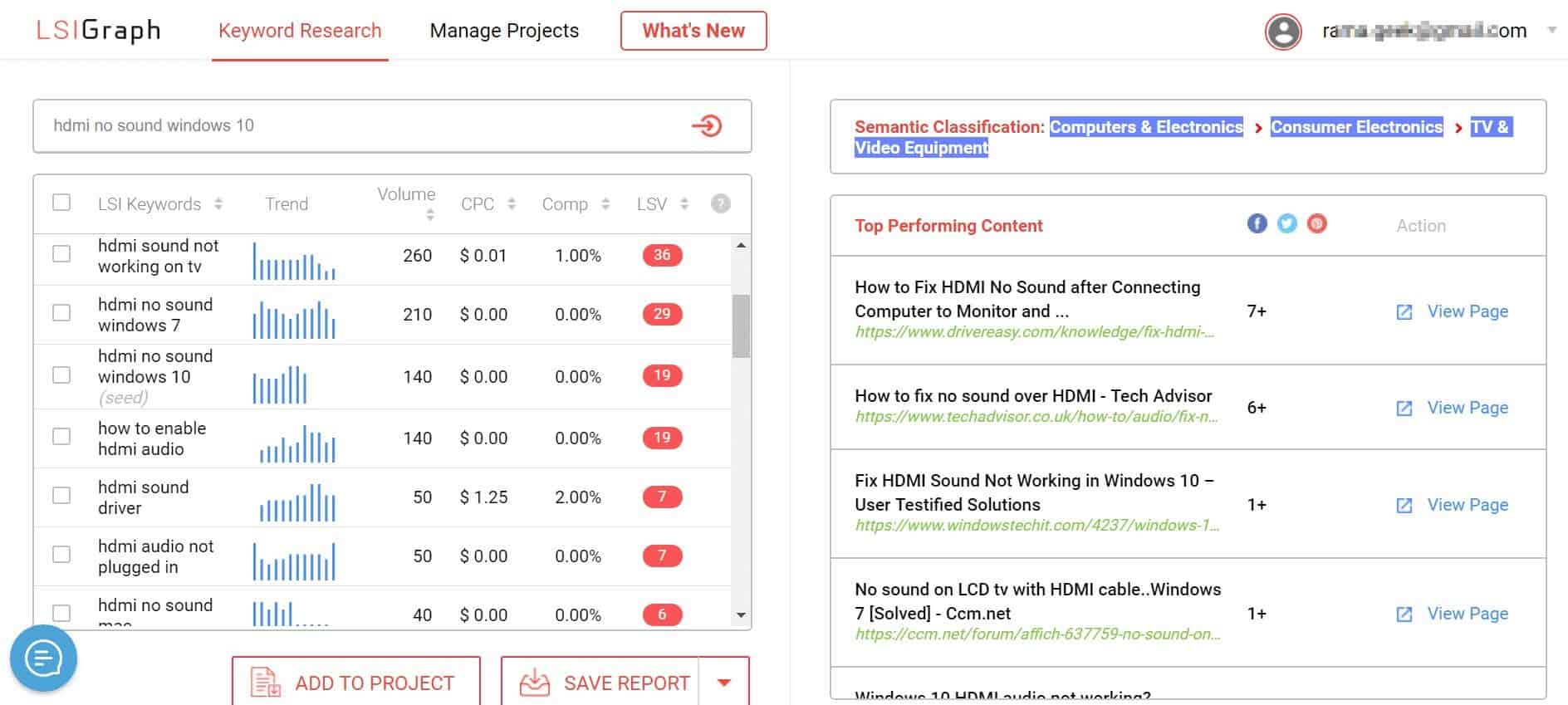Screen dimensions: 1568x705
Task: Click Computers & Electronics classification link
Action: [x=1146, y=127]
